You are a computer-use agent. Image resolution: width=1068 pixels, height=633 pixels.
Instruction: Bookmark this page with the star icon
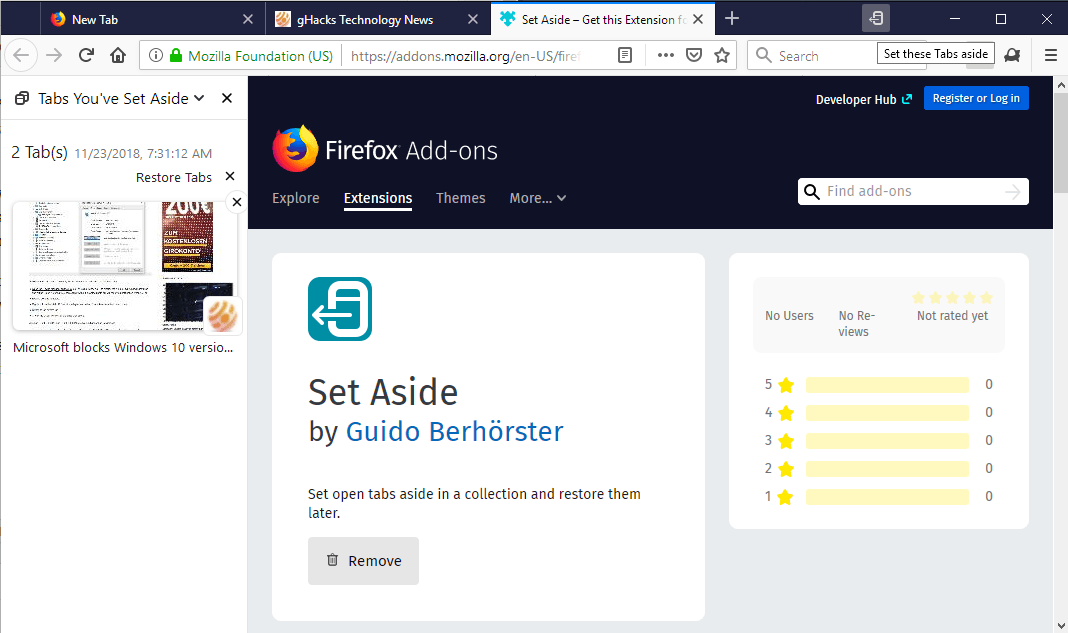(x=722, y=55)
